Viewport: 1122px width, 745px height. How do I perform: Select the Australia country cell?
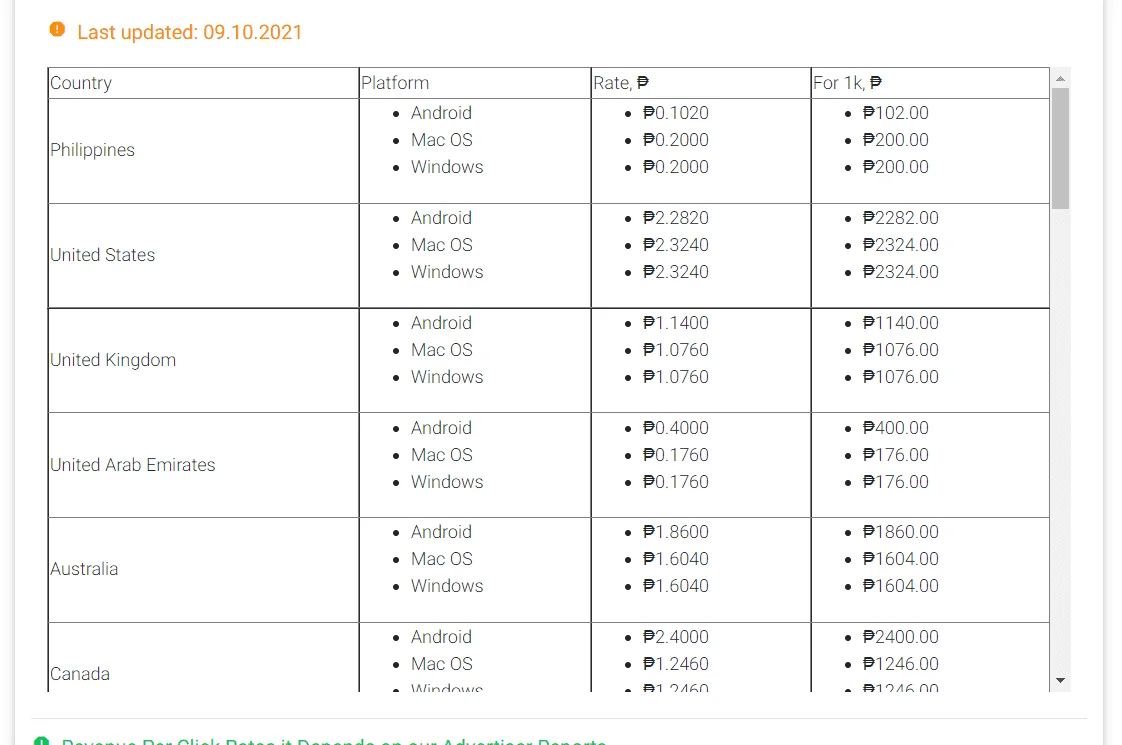point(203,570)
